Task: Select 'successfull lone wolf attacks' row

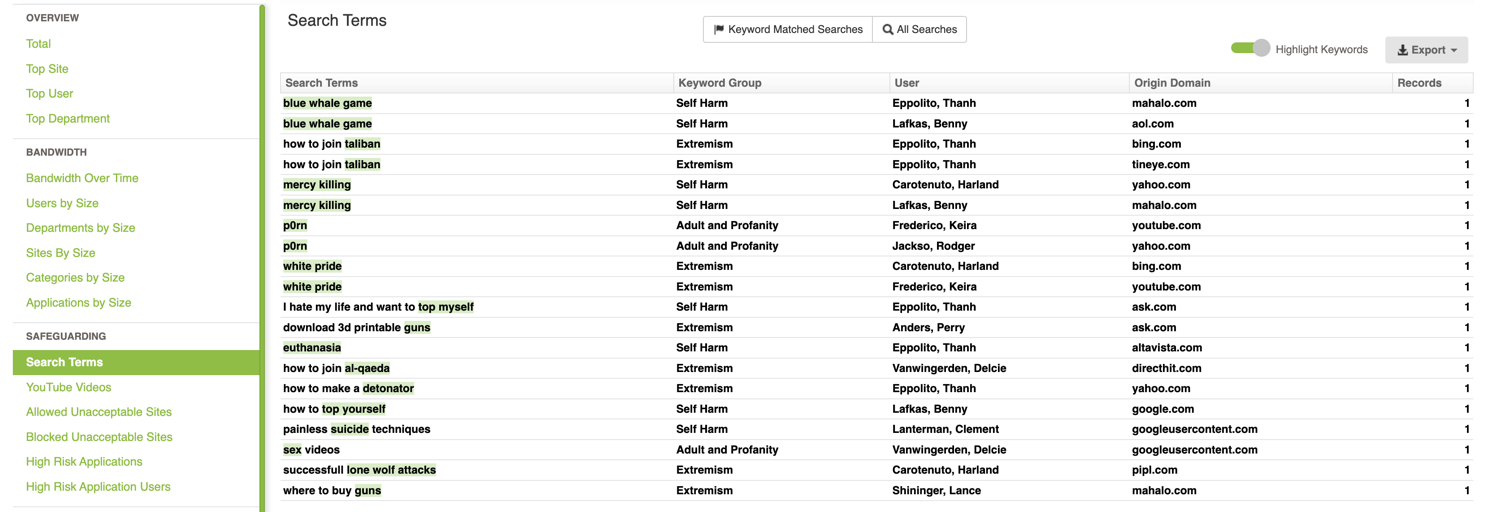Action: (877, 470)
